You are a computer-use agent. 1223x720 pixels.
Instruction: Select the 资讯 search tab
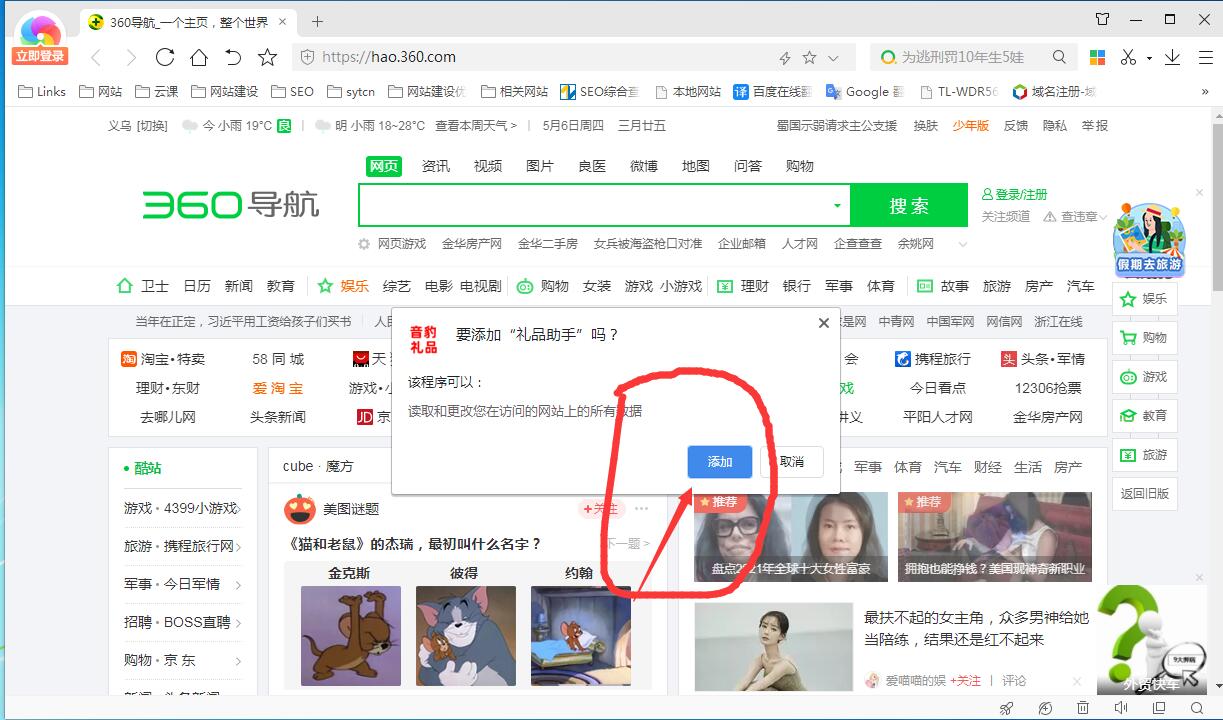pyautogui.click(x=436, y=166)
